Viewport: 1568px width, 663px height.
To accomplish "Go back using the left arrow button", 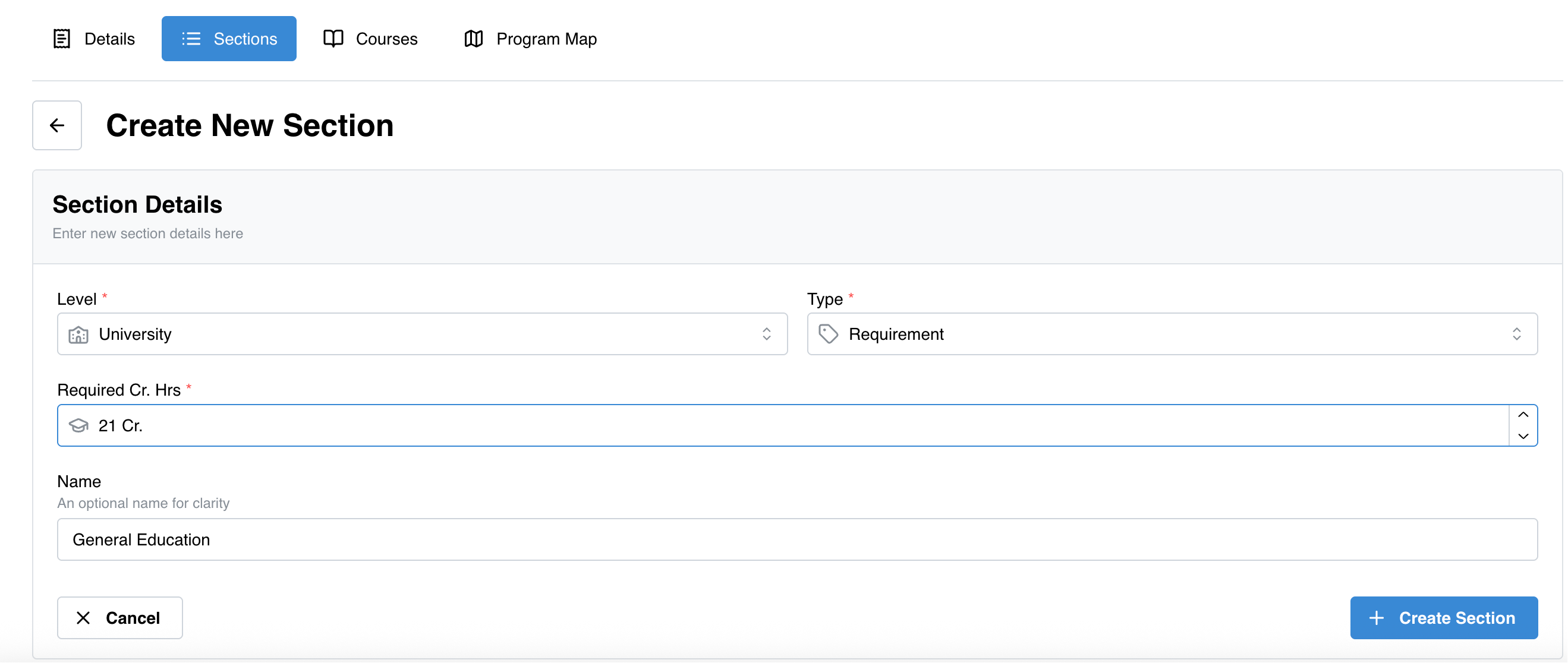I will 56,125.
